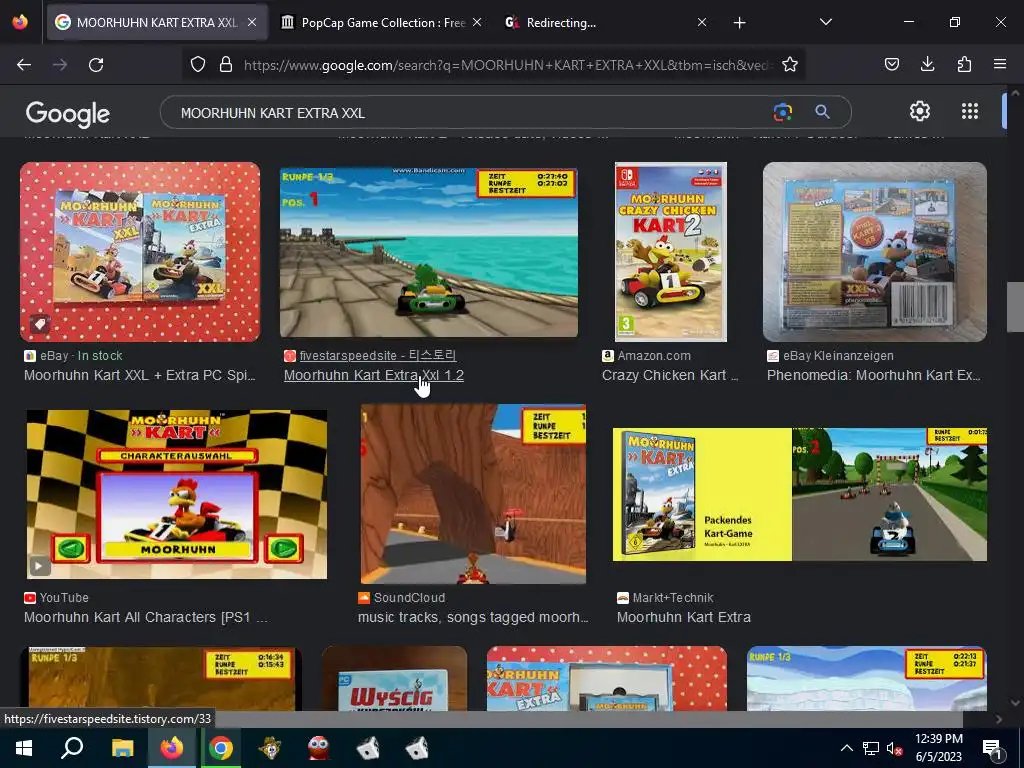Switch to Firefox in the taskbar
1024x768 pixels.
(x=172, y=748)
